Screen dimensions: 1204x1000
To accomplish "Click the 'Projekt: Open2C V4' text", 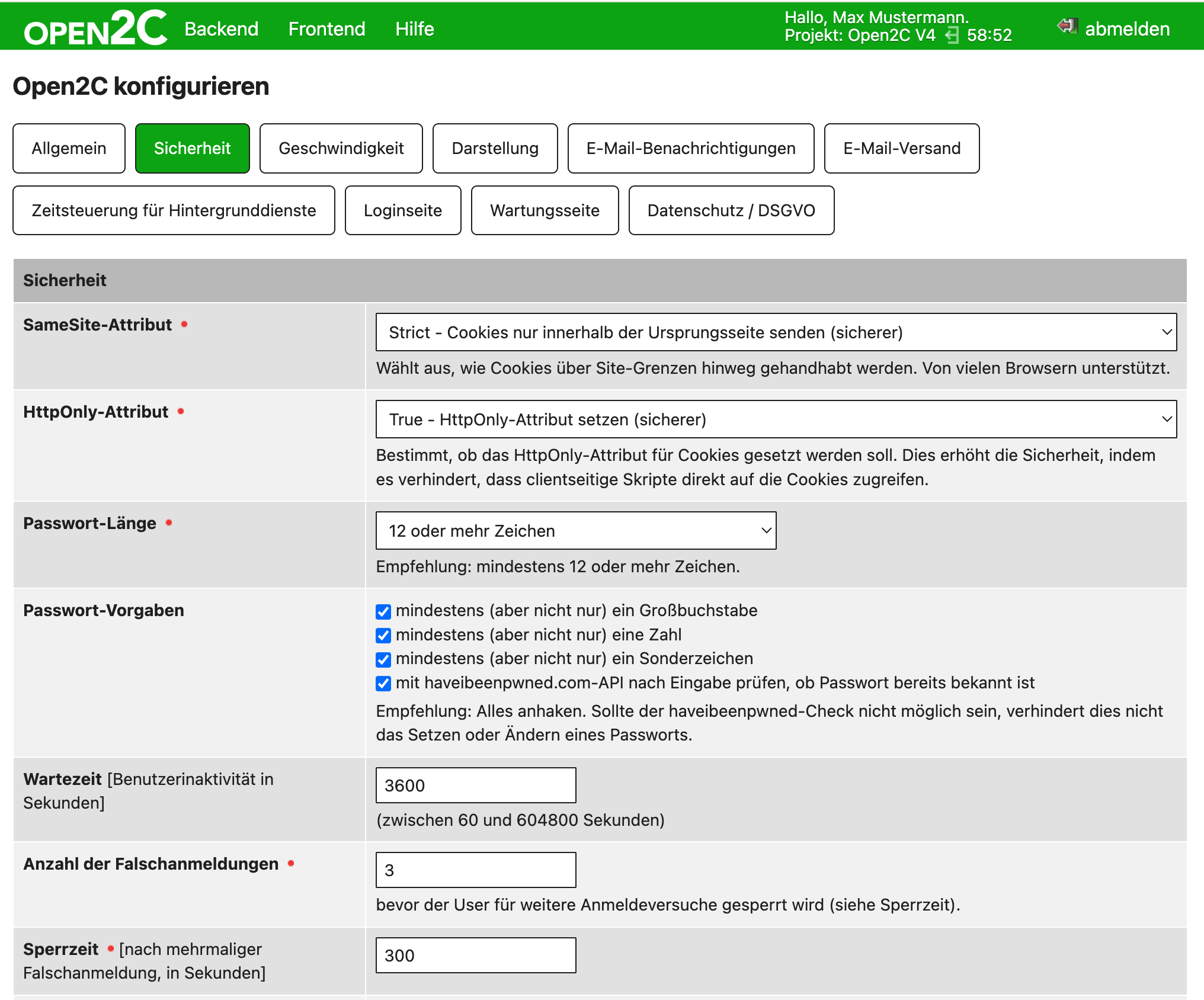I will [860, 36].
